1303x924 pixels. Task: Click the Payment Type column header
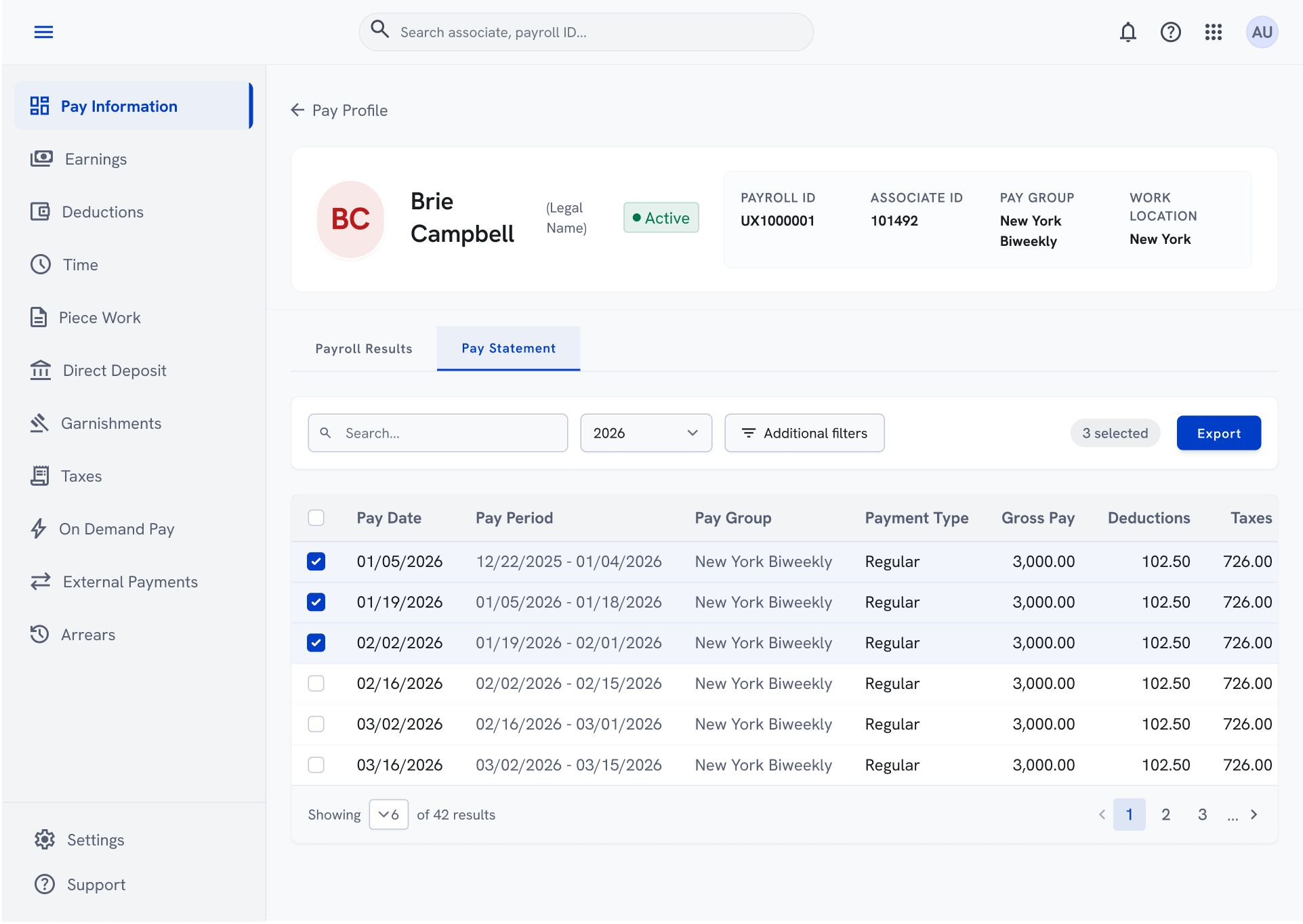coord(916,518)
